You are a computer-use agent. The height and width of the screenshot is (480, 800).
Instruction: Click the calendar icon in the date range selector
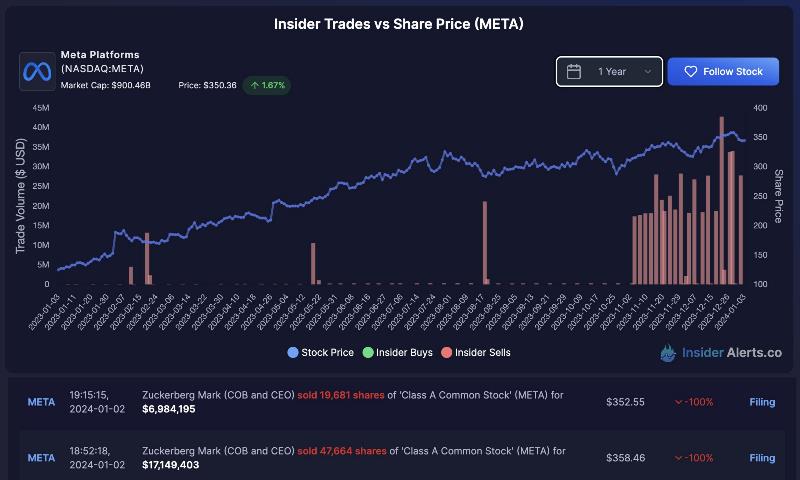tap(574, 72)
